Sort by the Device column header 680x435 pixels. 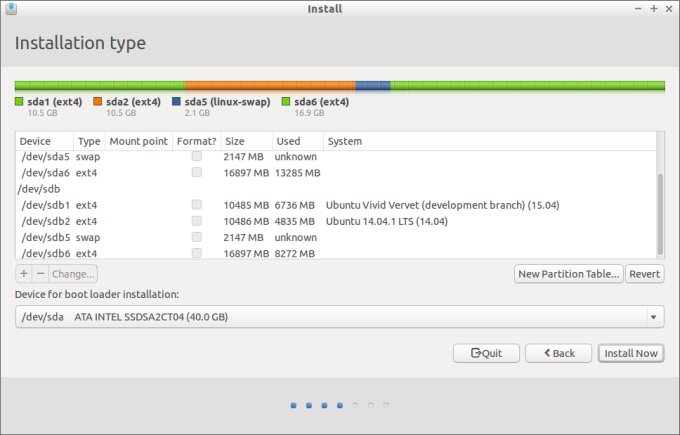tap(44, 141)
